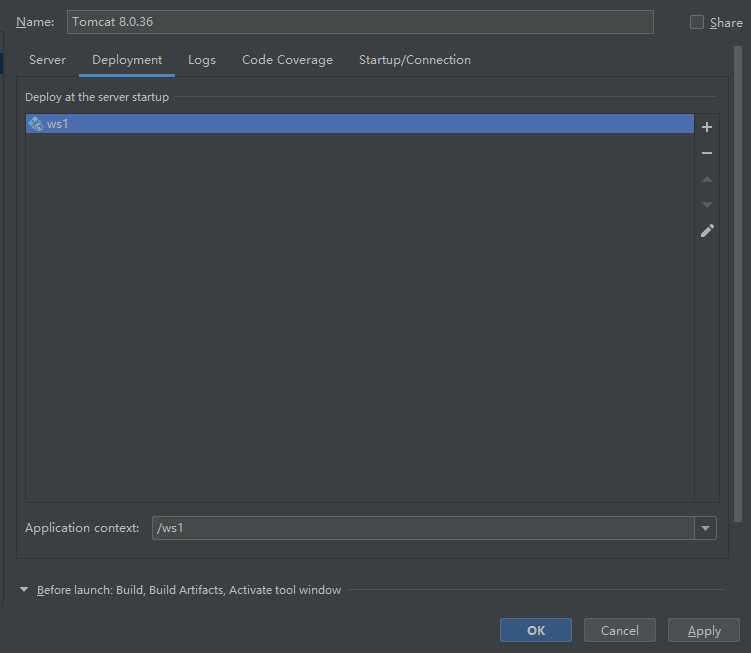Remove the selected ws1 artifact with minus icon

[706, 153]
